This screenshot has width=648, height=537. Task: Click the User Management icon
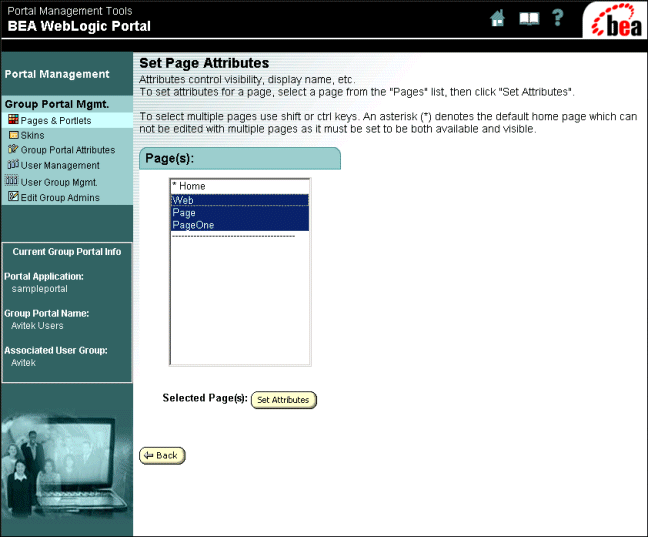[13, 164]
